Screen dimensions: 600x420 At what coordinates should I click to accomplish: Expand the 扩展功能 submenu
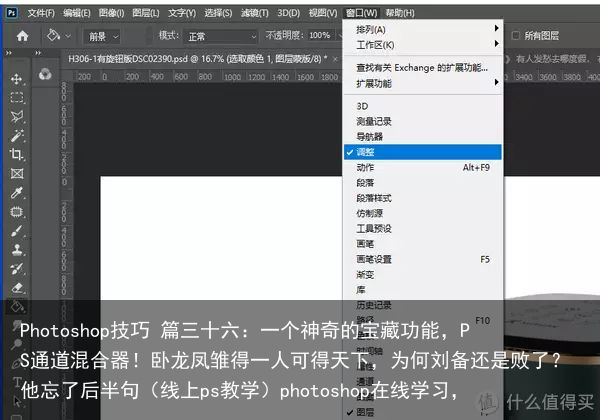[x=423, y=83]
